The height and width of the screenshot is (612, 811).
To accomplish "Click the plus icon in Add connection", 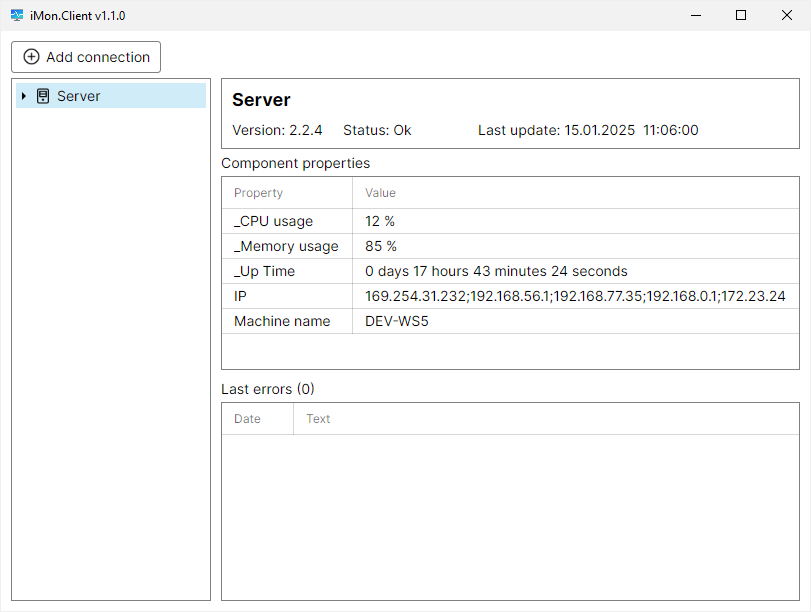I will coord(32,57).
